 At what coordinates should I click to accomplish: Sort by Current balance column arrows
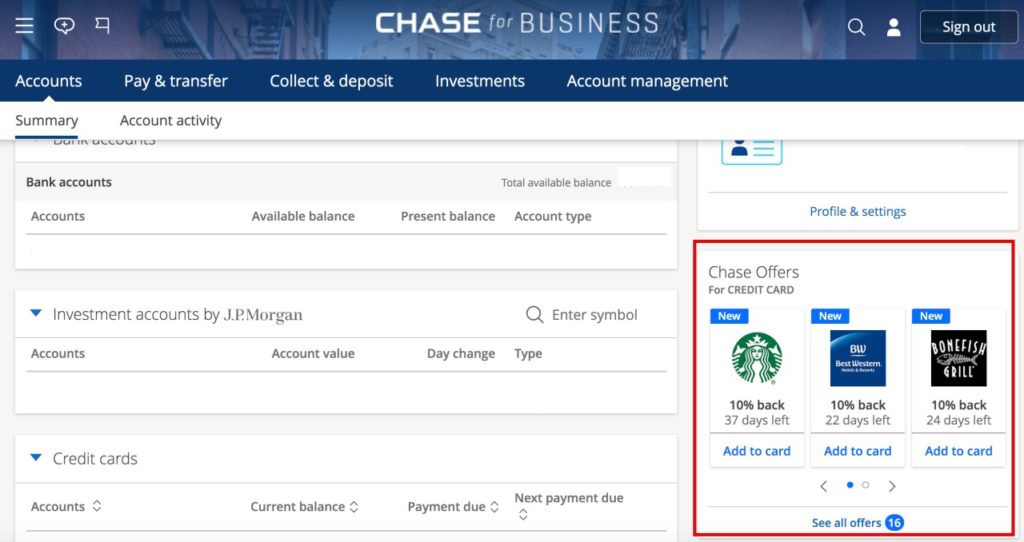pos(354,507)
